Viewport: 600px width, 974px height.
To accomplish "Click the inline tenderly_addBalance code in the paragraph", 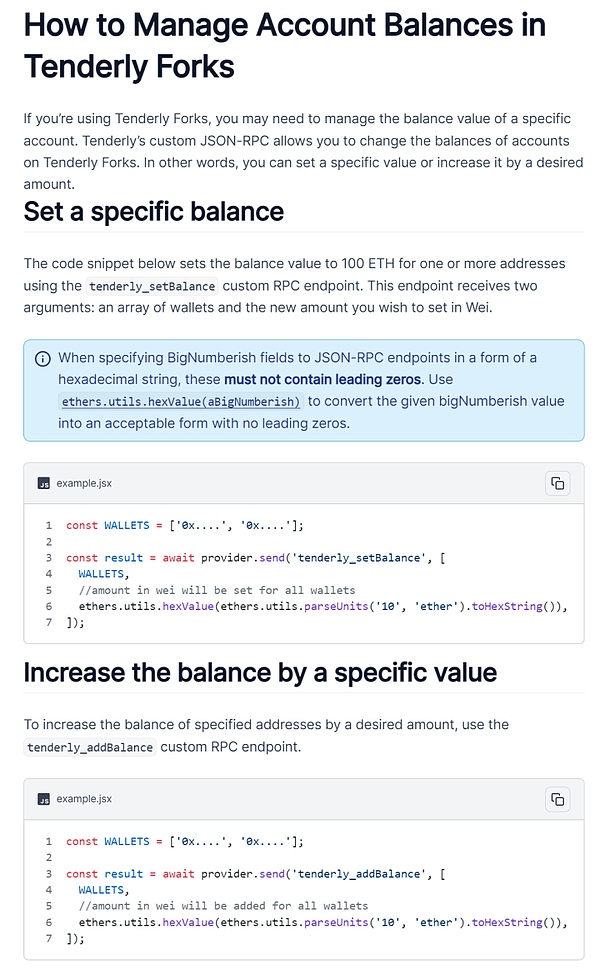I will [x=91, y=747].
